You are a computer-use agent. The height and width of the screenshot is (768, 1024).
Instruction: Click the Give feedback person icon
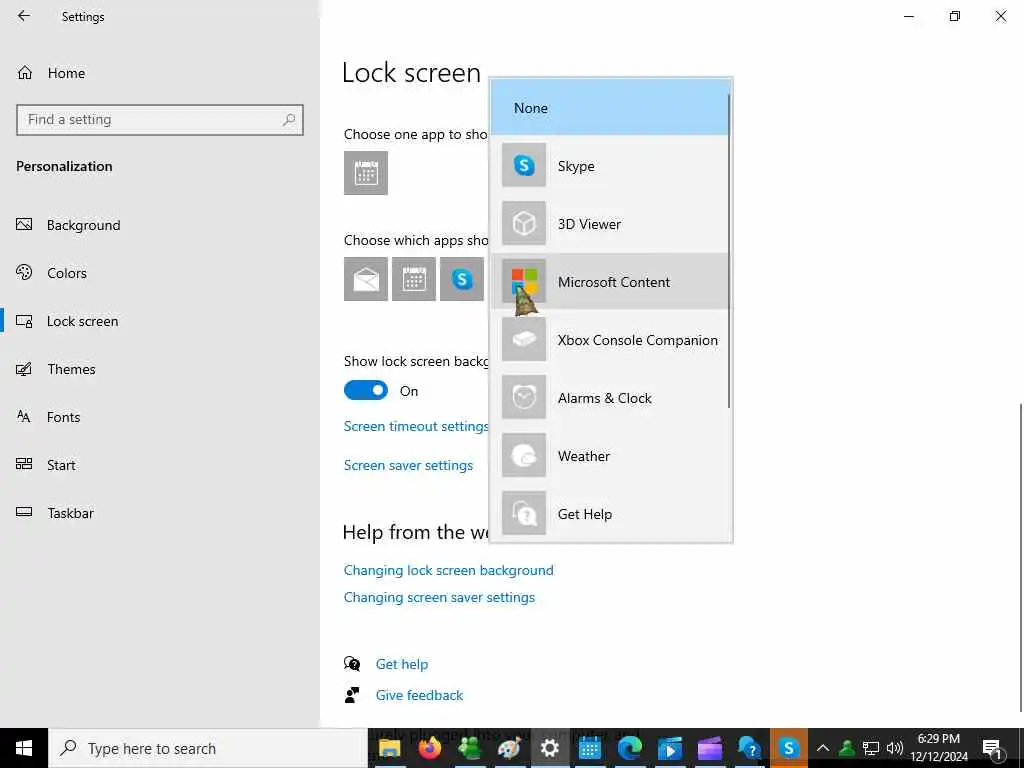352,695
